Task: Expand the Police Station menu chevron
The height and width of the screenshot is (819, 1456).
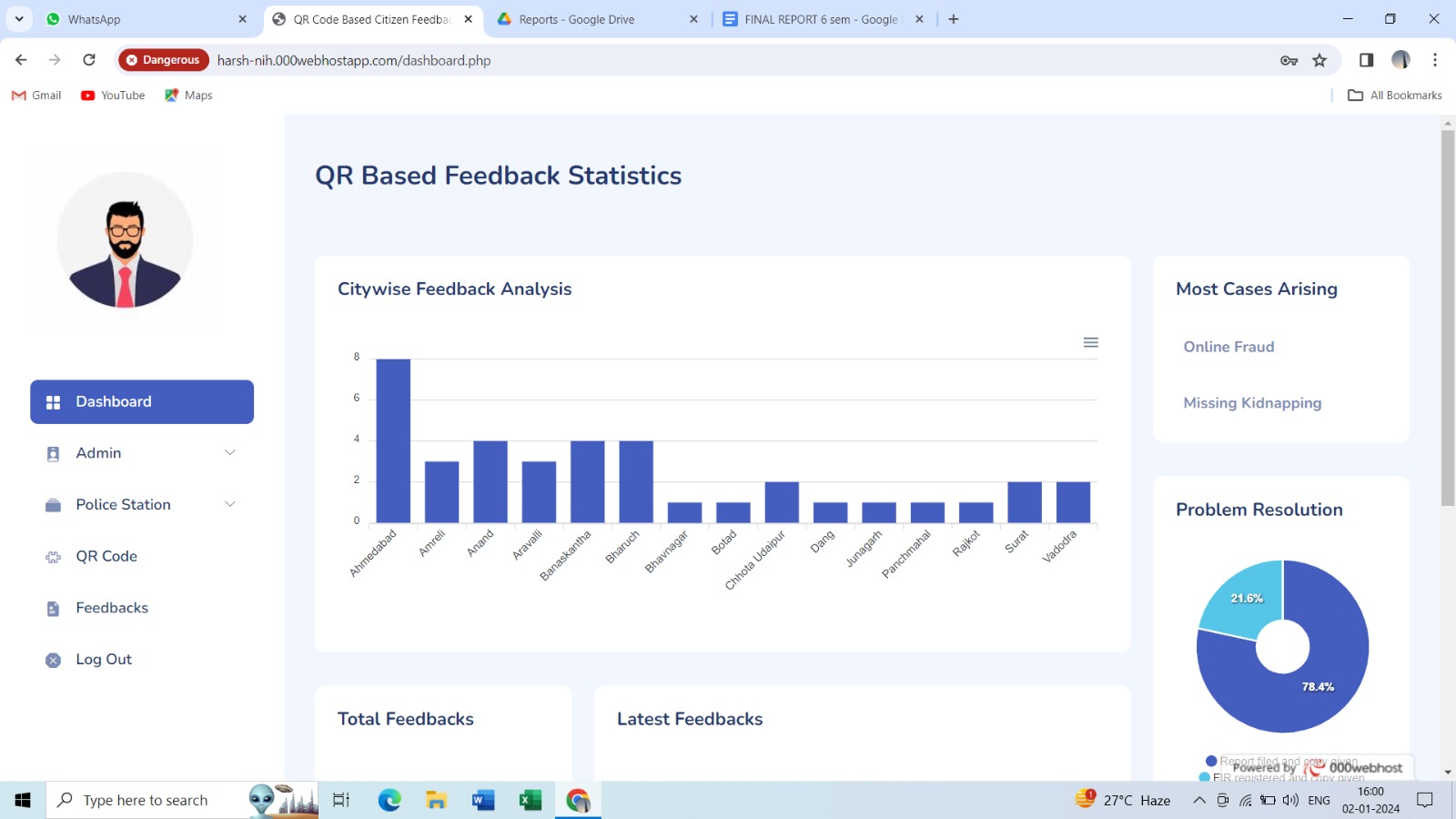Action: 230,505
